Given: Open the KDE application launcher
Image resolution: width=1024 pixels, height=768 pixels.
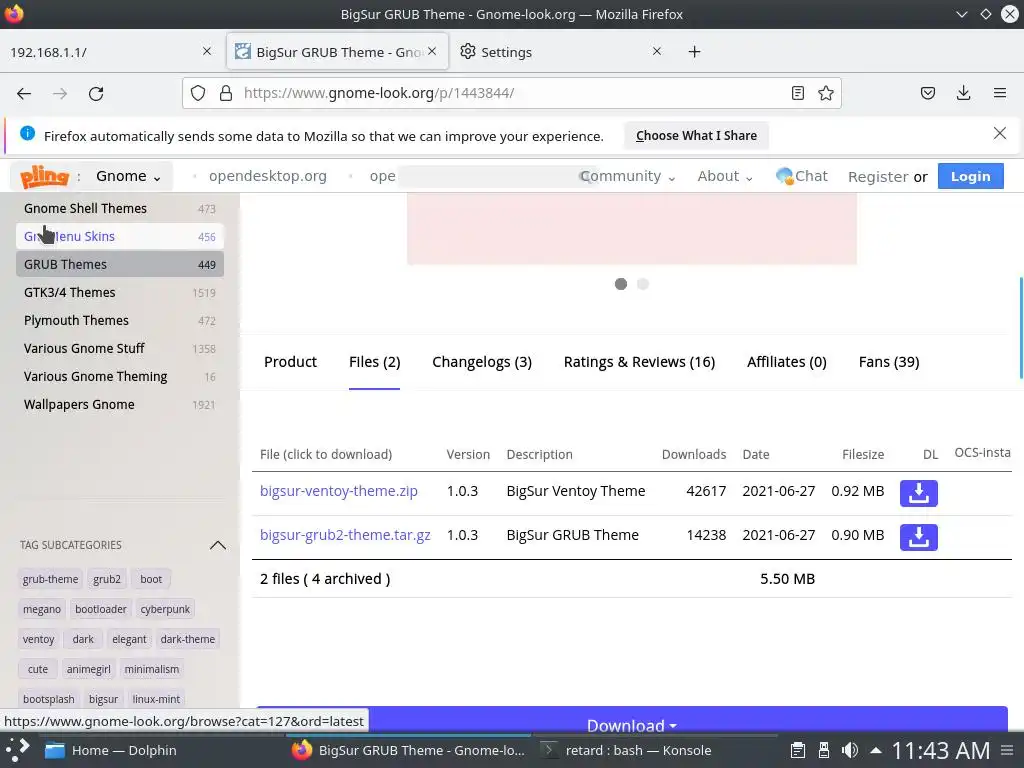Looking at the screenshot, I should click(x=18, y=750).
